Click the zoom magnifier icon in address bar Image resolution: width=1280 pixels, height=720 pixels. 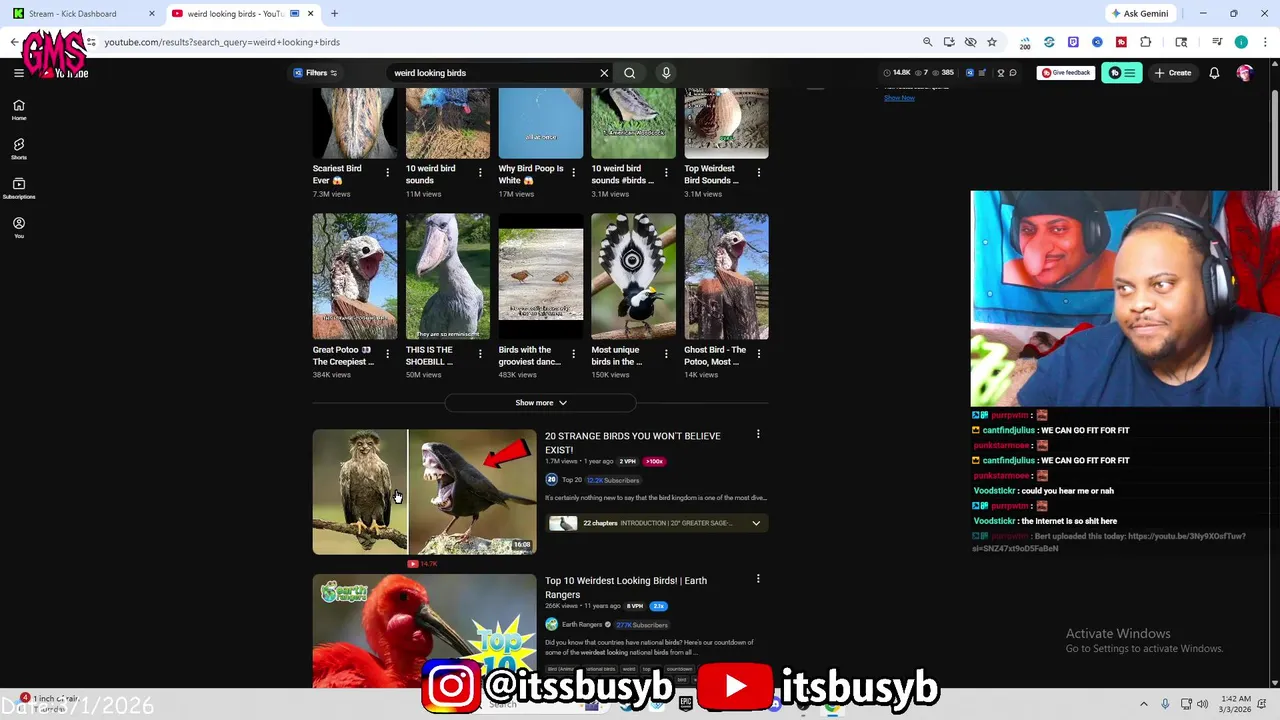click(927, 42)
